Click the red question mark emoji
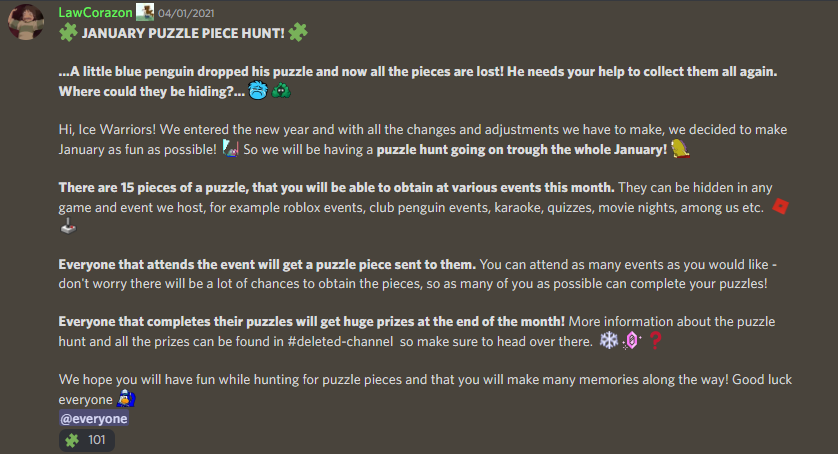The height and width of the screenshot is (454, 838). (656, 341)
